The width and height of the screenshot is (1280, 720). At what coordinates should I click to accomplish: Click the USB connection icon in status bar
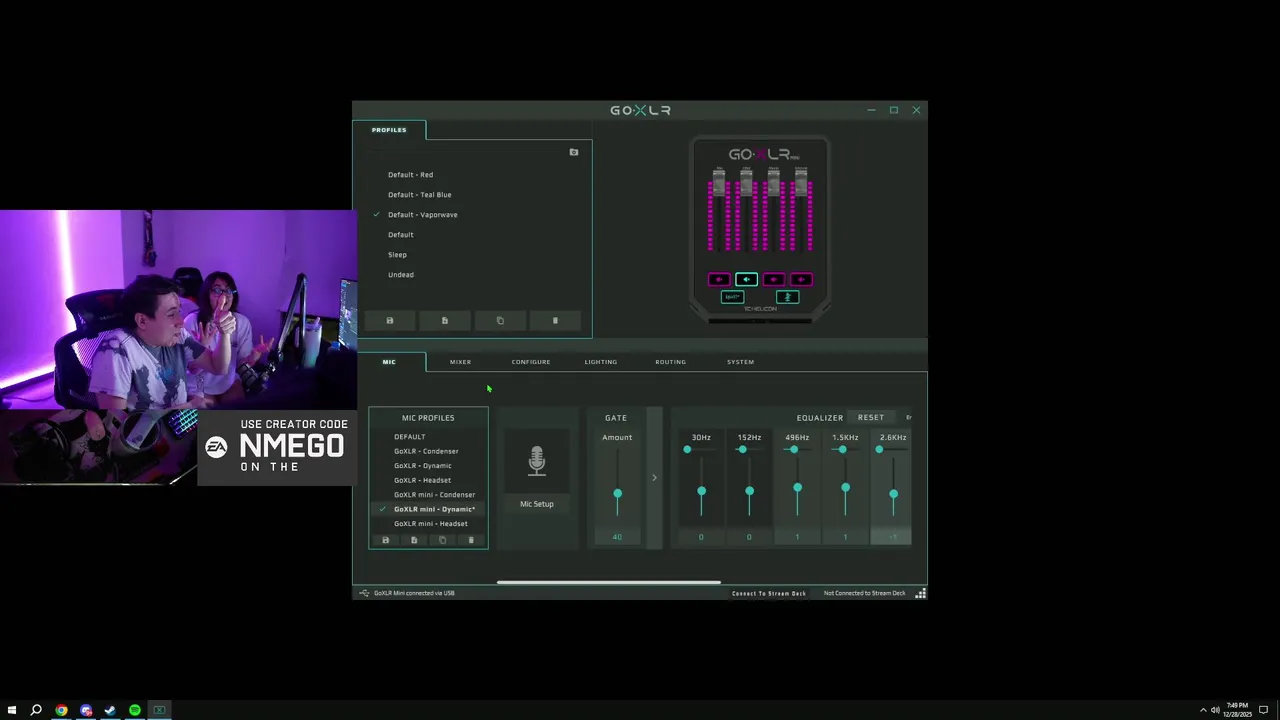point(364,593)
